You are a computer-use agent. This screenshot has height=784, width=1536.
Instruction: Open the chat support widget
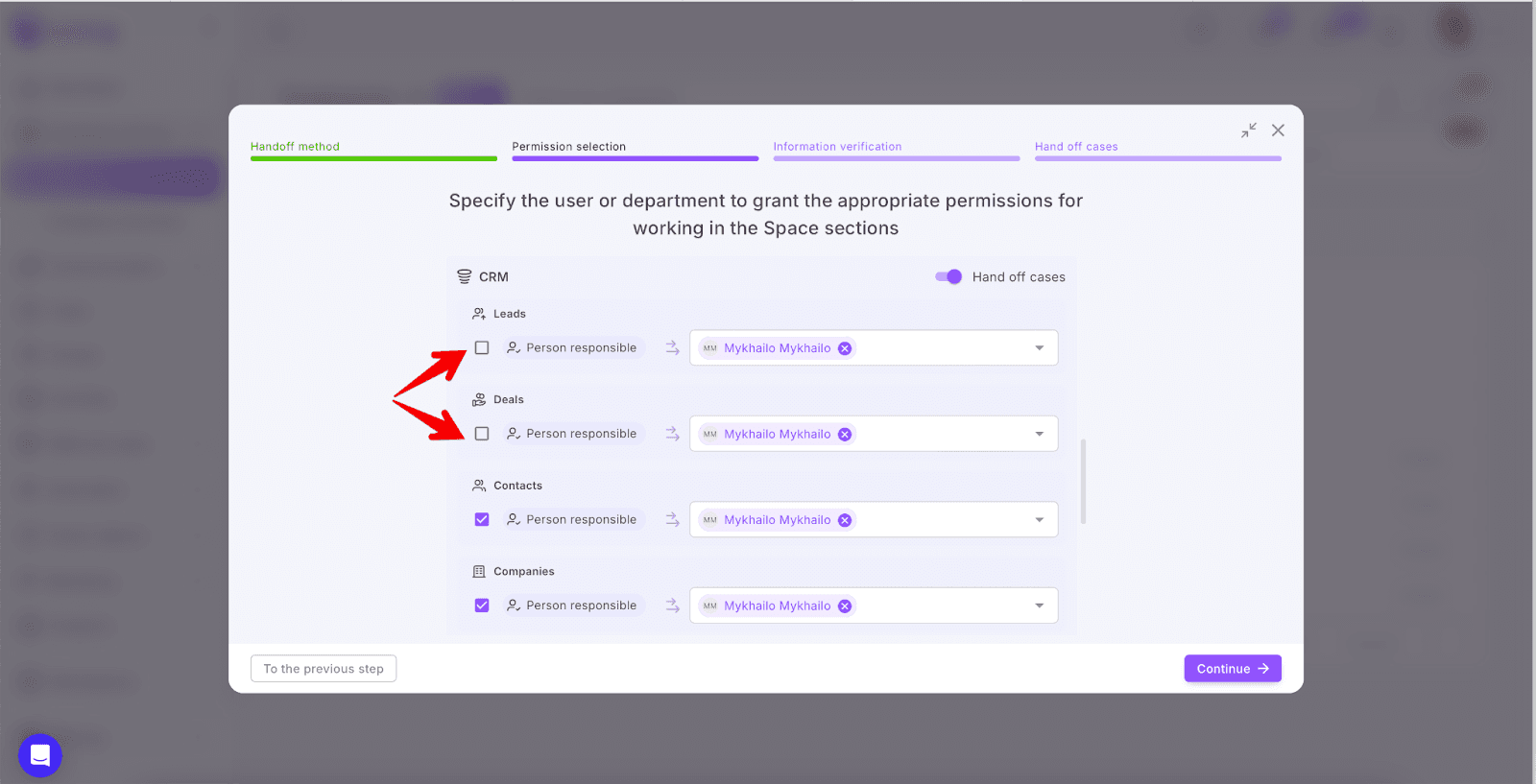[40, 755]
